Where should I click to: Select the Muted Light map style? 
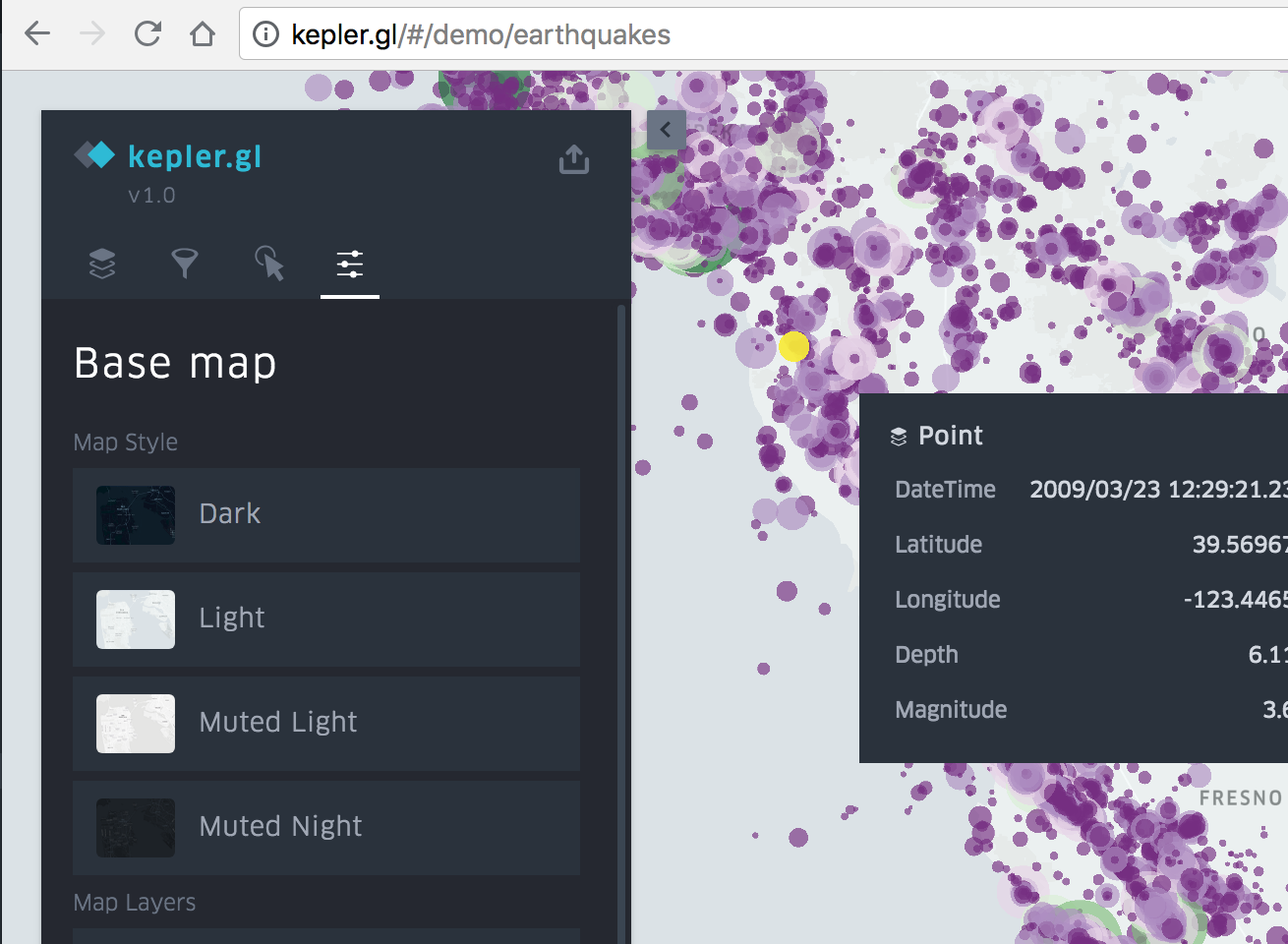point(325,723)
